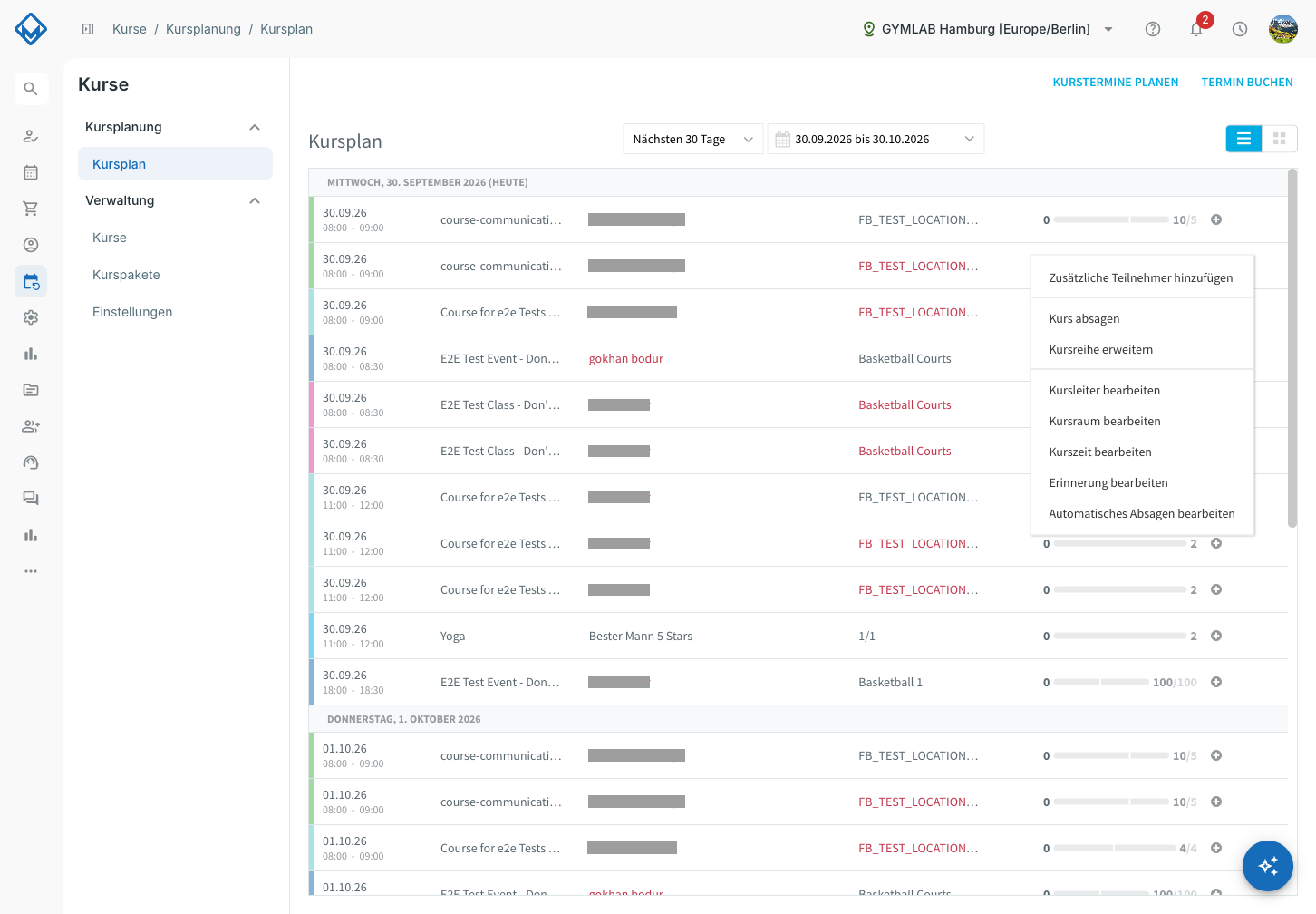
Task: Open the chat bubbles icon in sidebar
Action: point(31,499)
